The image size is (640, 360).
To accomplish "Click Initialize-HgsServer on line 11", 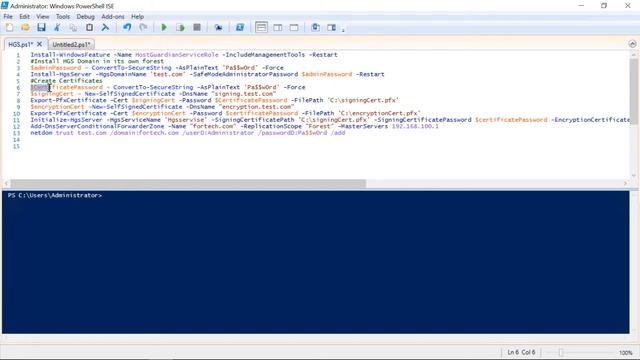I will pyautogui.click(x=66, y=120).
